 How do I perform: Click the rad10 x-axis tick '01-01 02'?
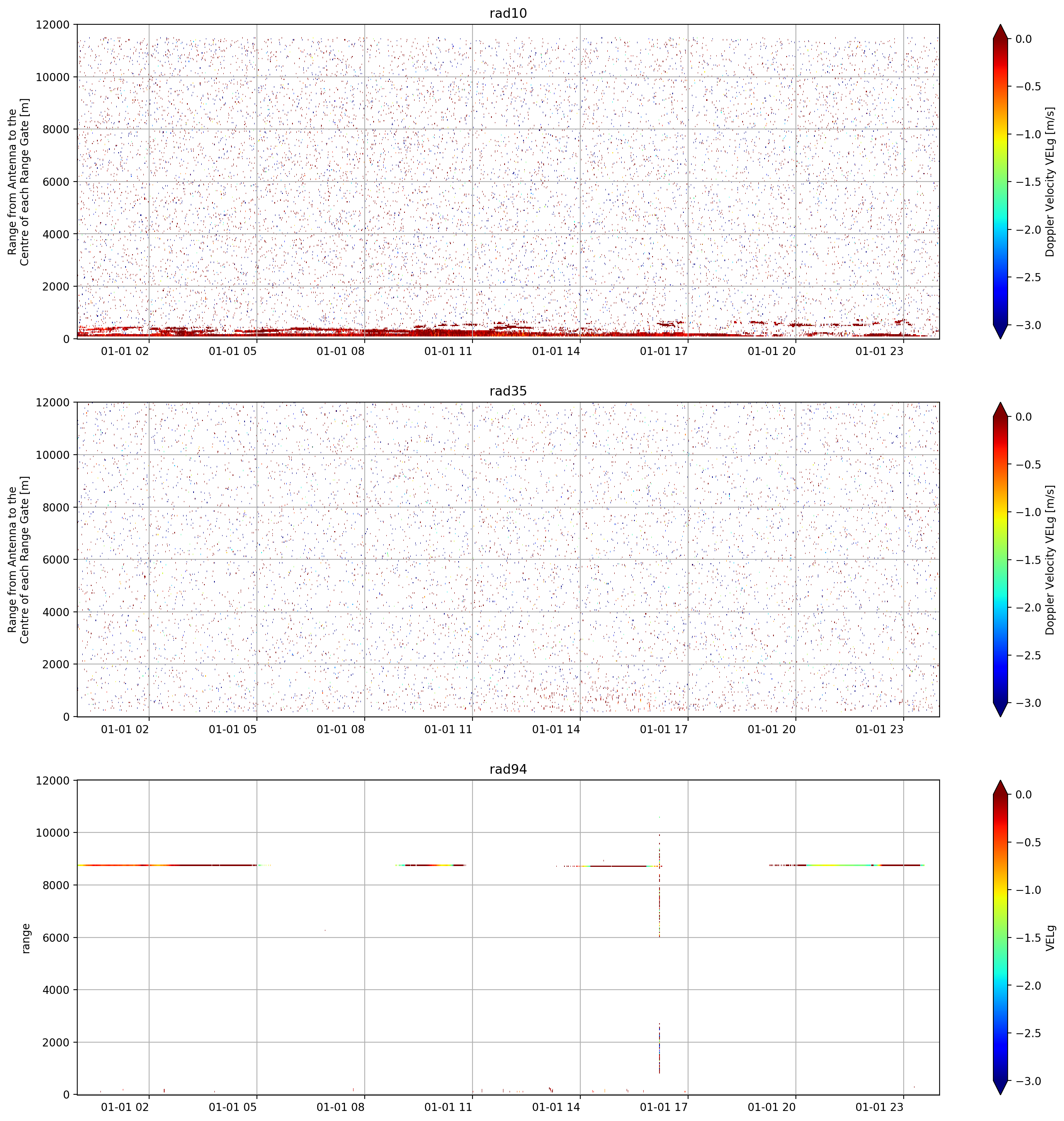click(x=125, y=351)
